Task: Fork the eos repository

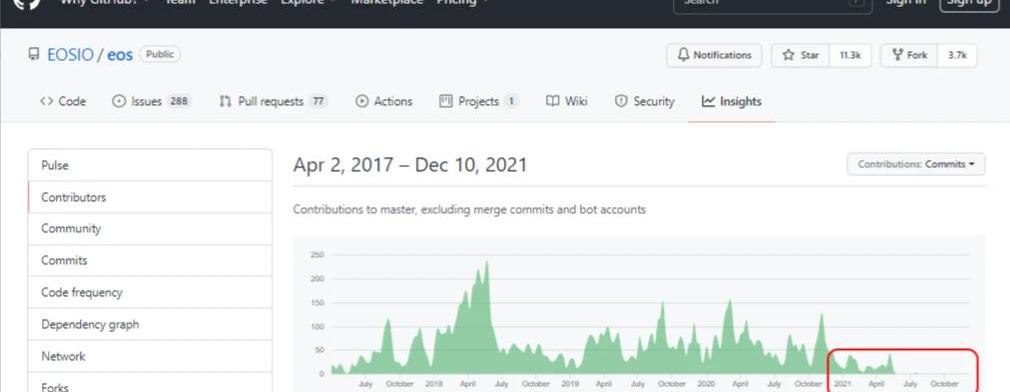Action: pos(910,55)
